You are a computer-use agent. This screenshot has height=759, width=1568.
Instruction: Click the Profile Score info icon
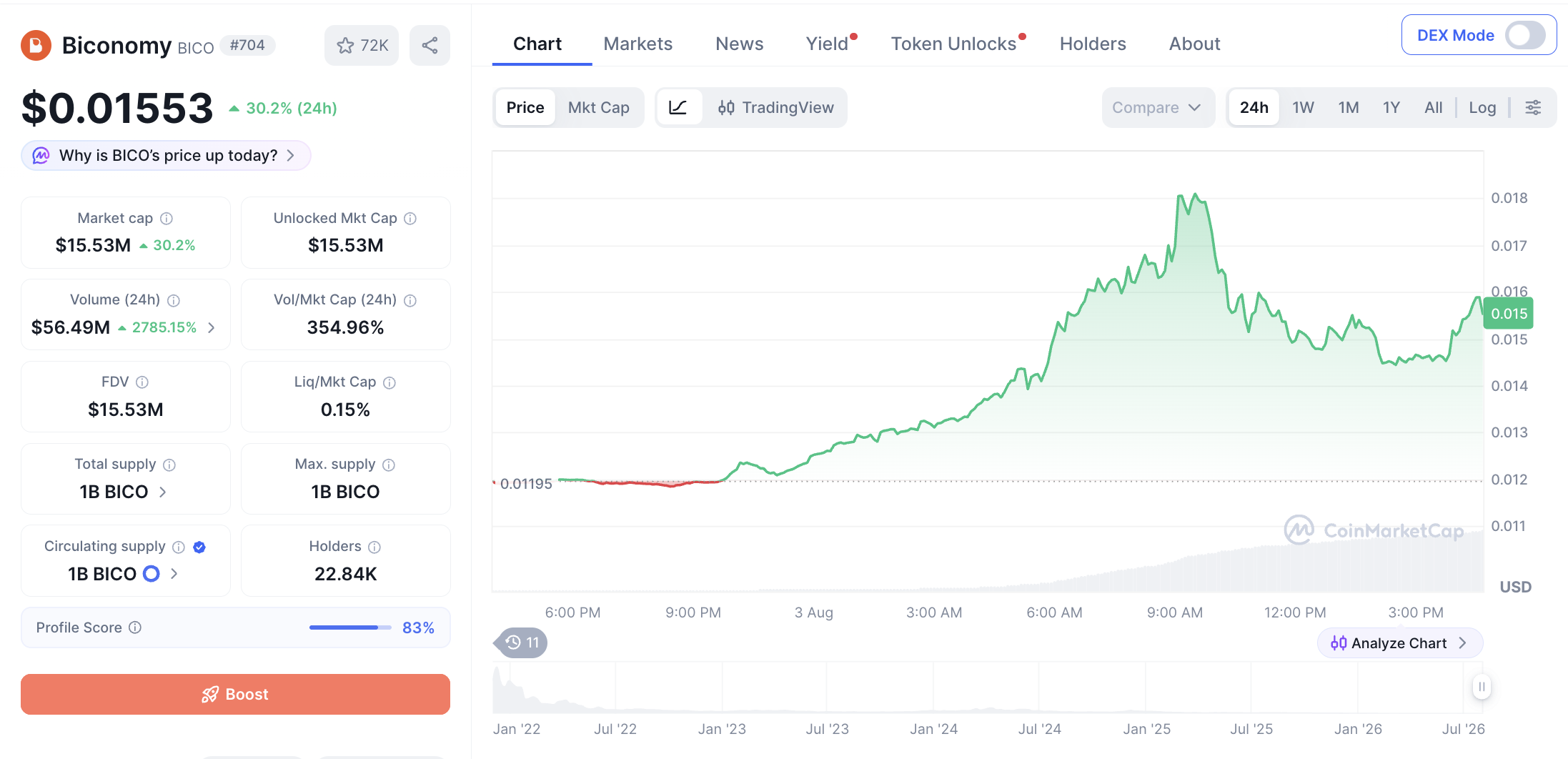tap(135, 627)
